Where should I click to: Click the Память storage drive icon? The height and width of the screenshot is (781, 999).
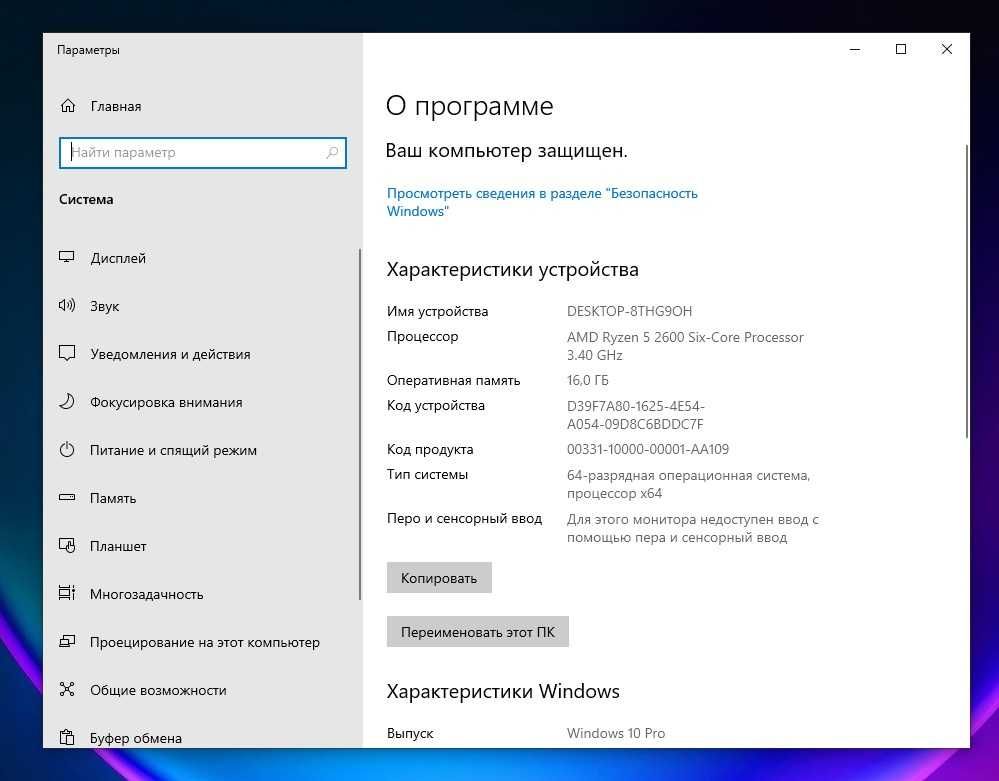(x=67, y=498)
